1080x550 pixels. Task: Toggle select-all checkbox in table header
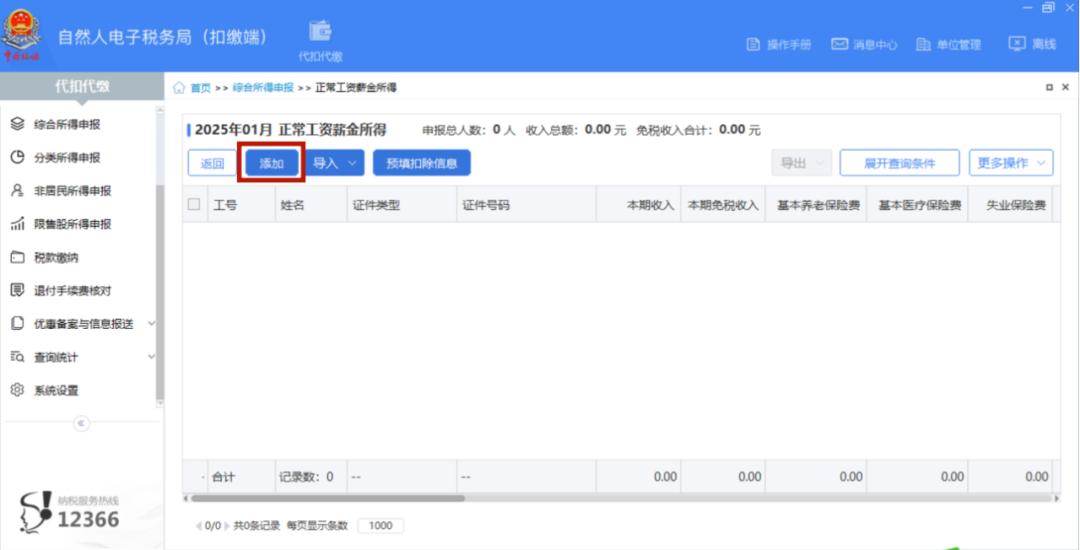pyautogui.click(x=194, y=204)
